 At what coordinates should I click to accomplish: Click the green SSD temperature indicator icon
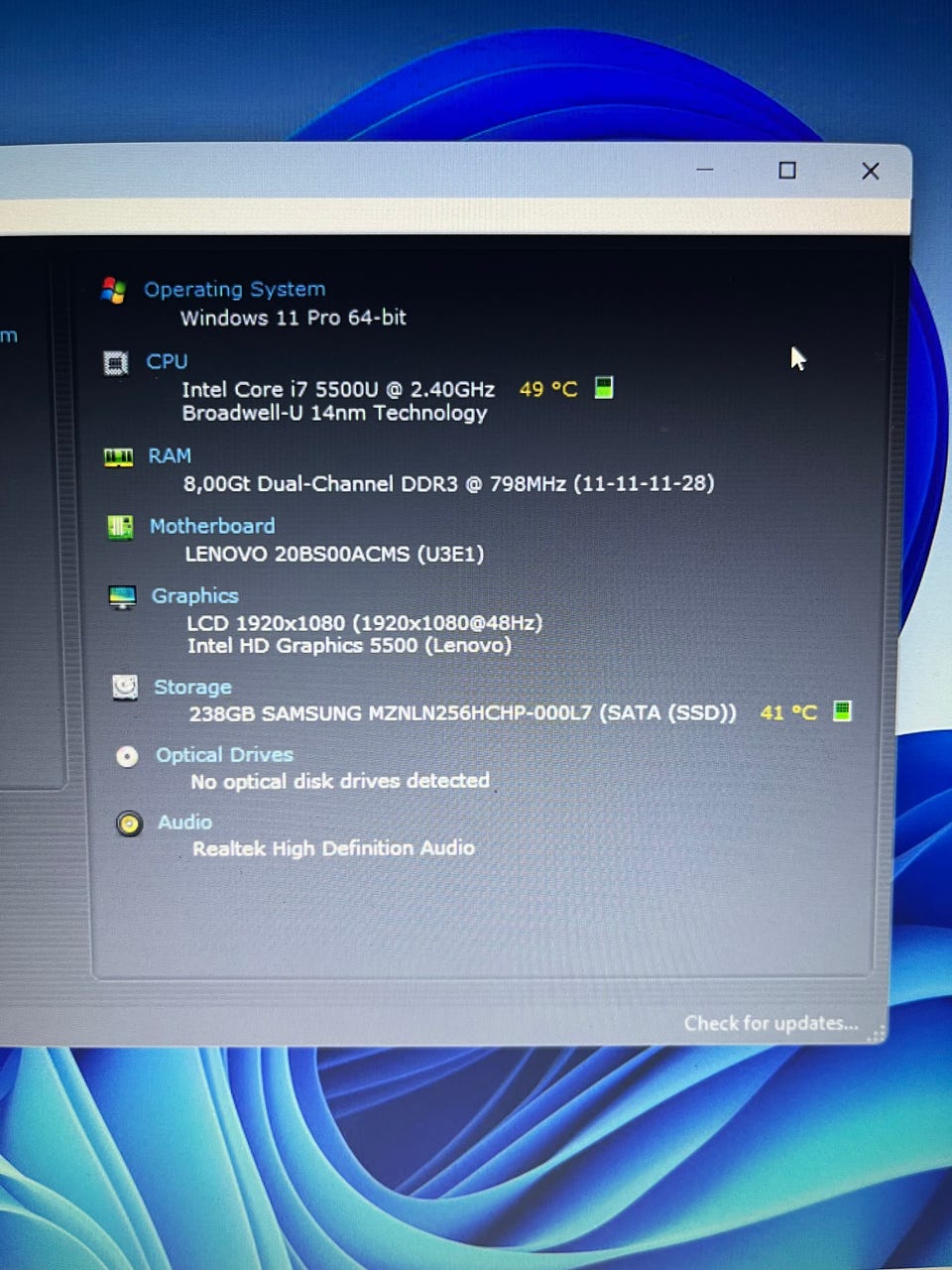point(842,710)
